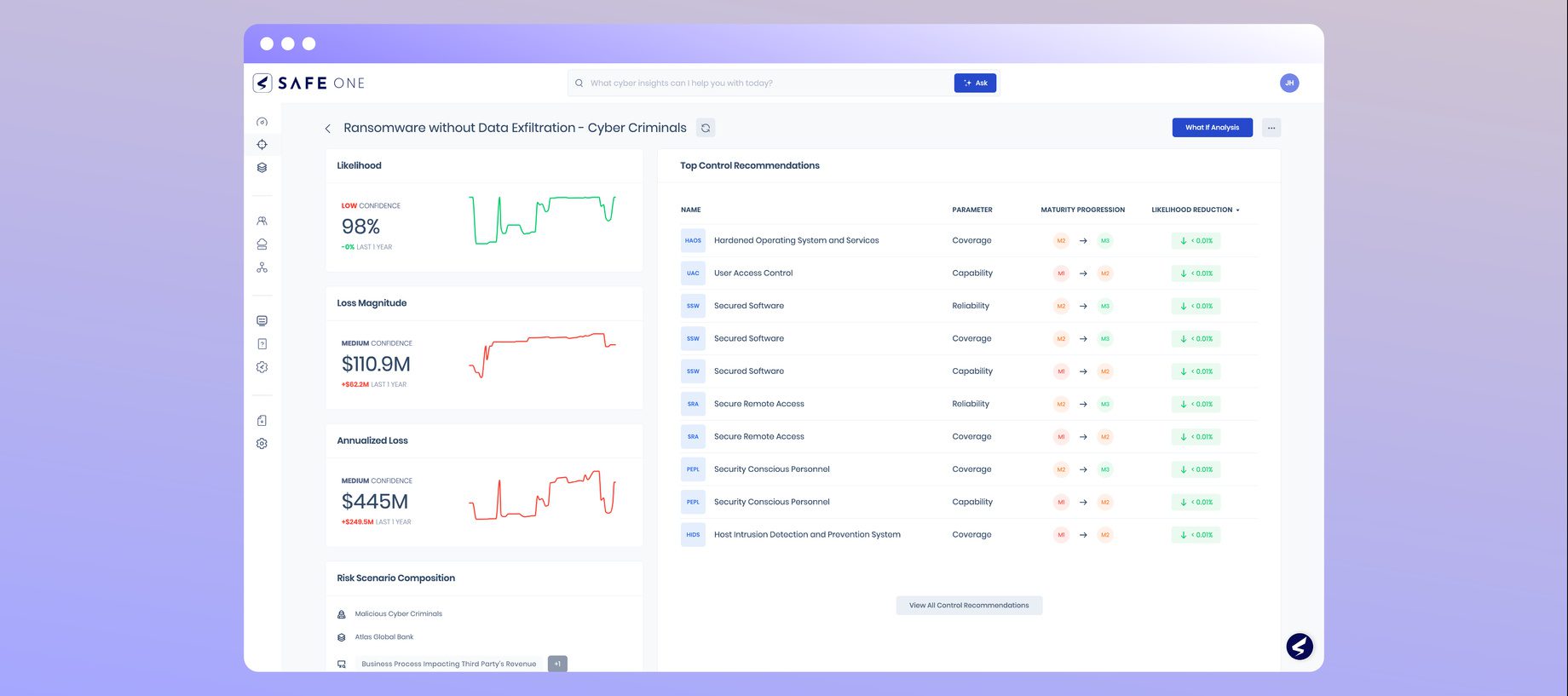Click the What If Analysis button

pos(1212,128)
